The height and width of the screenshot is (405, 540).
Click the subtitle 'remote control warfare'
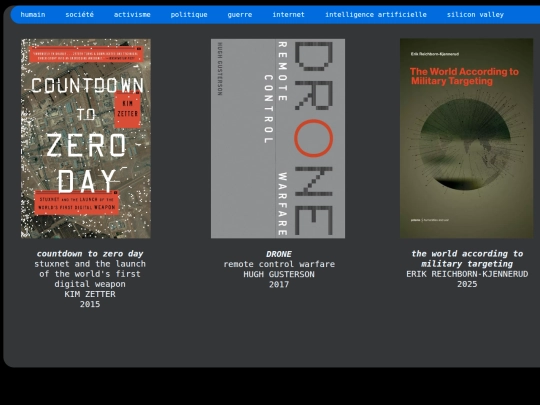[x=279, y=264]
